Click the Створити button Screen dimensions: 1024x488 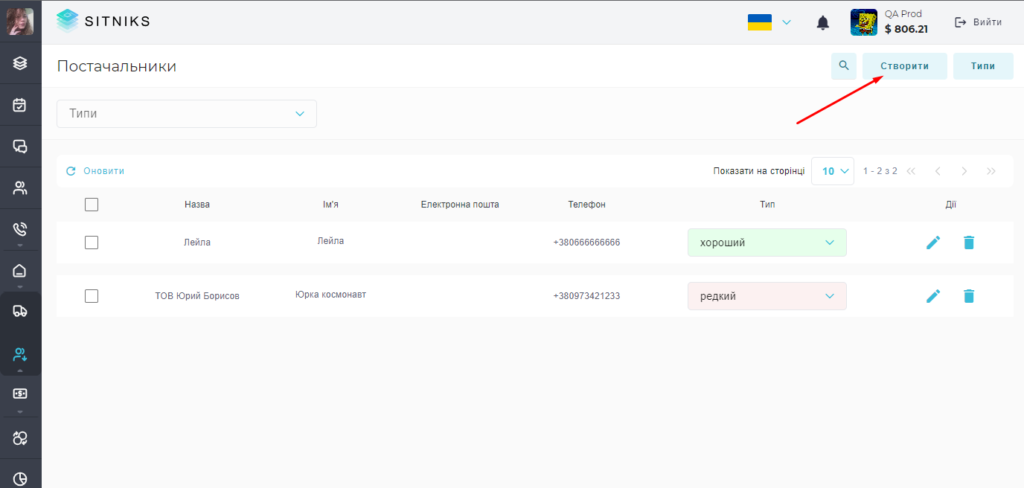904,66
